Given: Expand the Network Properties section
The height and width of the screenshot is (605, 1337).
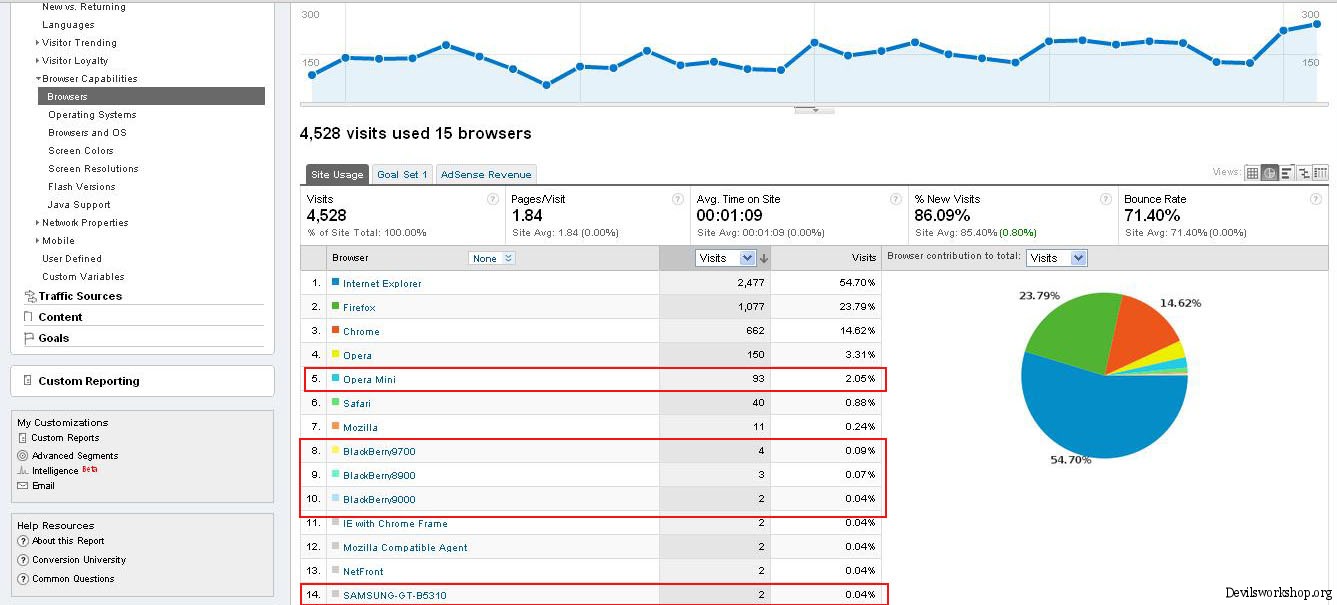Looking at the screenshot, I should click(38, 223).
